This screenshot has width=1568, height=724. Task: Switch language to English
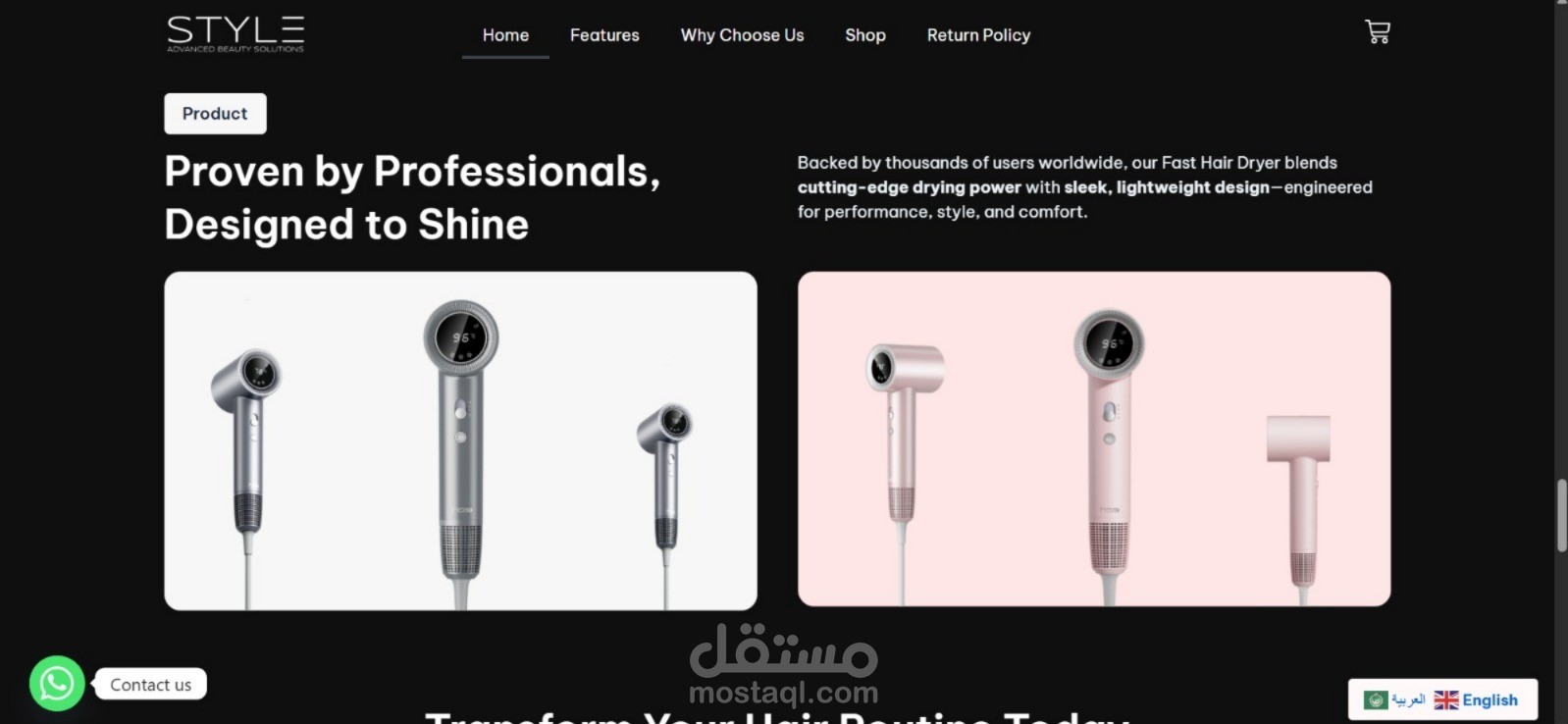[x=1490, y=700]
